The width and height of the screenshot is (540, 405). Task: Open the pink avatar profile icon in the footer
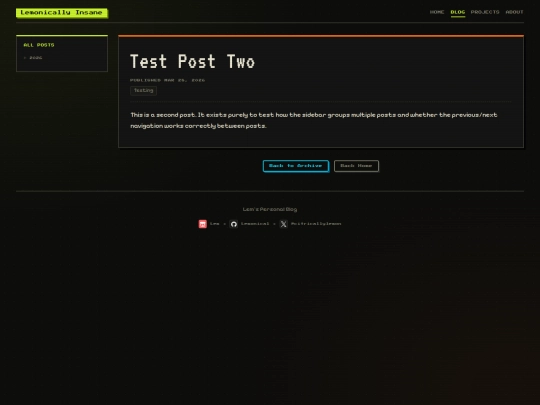tap(202, 224)
